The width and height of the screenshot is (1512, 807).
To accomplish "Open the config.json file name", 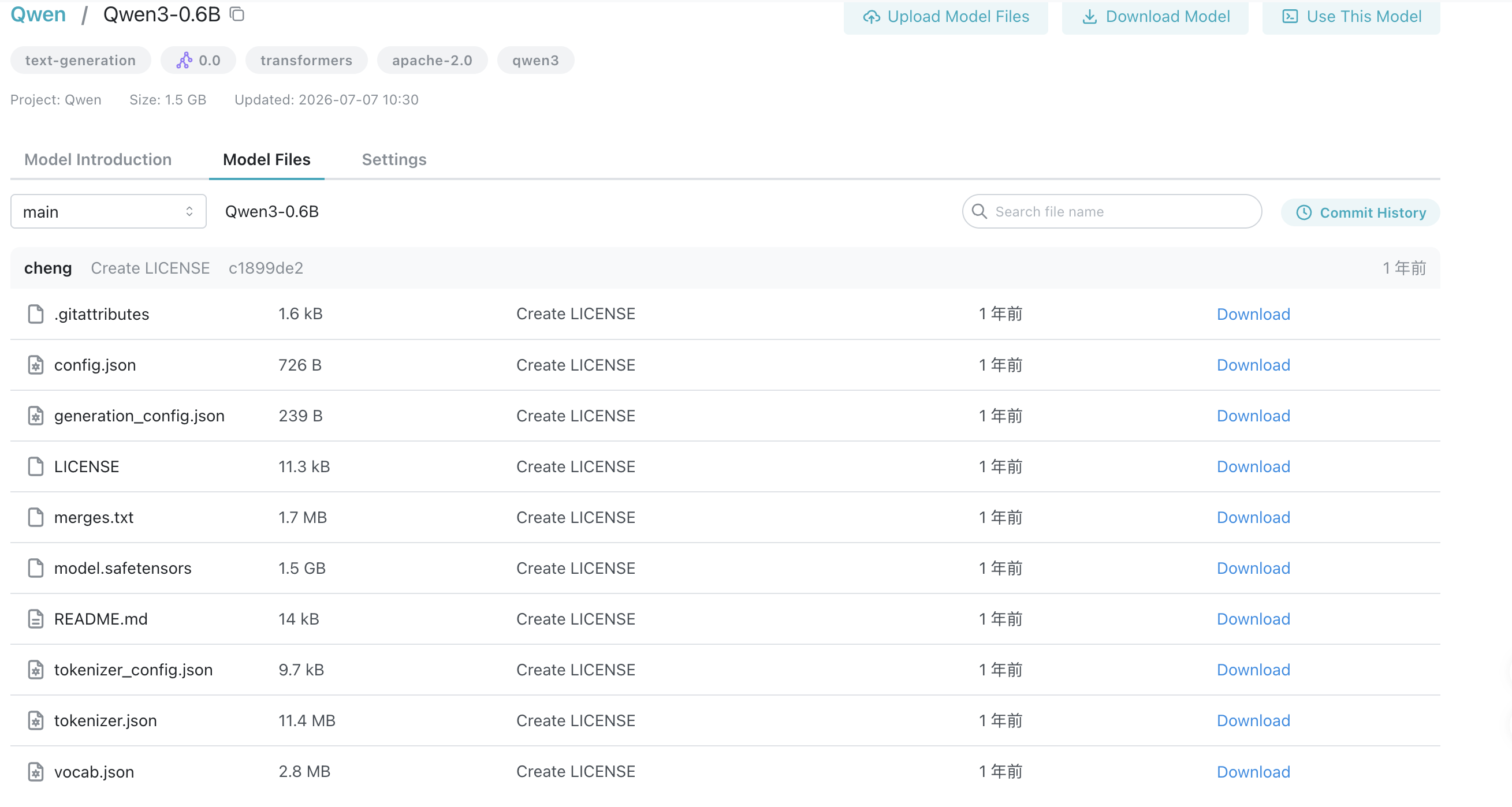I will point(95,365).
